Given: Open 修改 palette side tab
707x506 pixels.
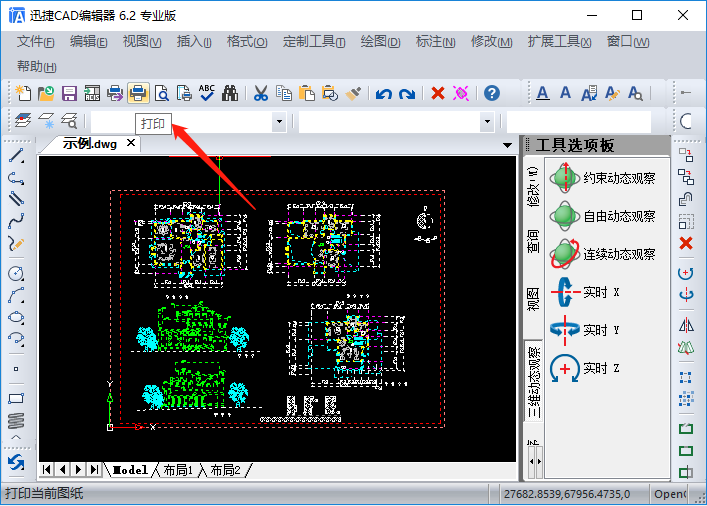Looking at the screenshot, I should (x=533, y=187).
